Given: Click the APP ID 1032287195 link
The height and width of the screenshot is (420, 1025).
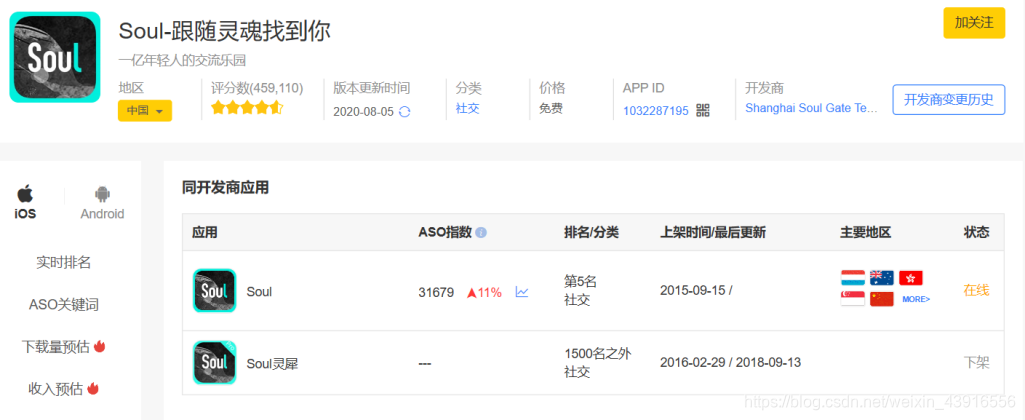Looking at the screenshot, I should click(656, 111).
